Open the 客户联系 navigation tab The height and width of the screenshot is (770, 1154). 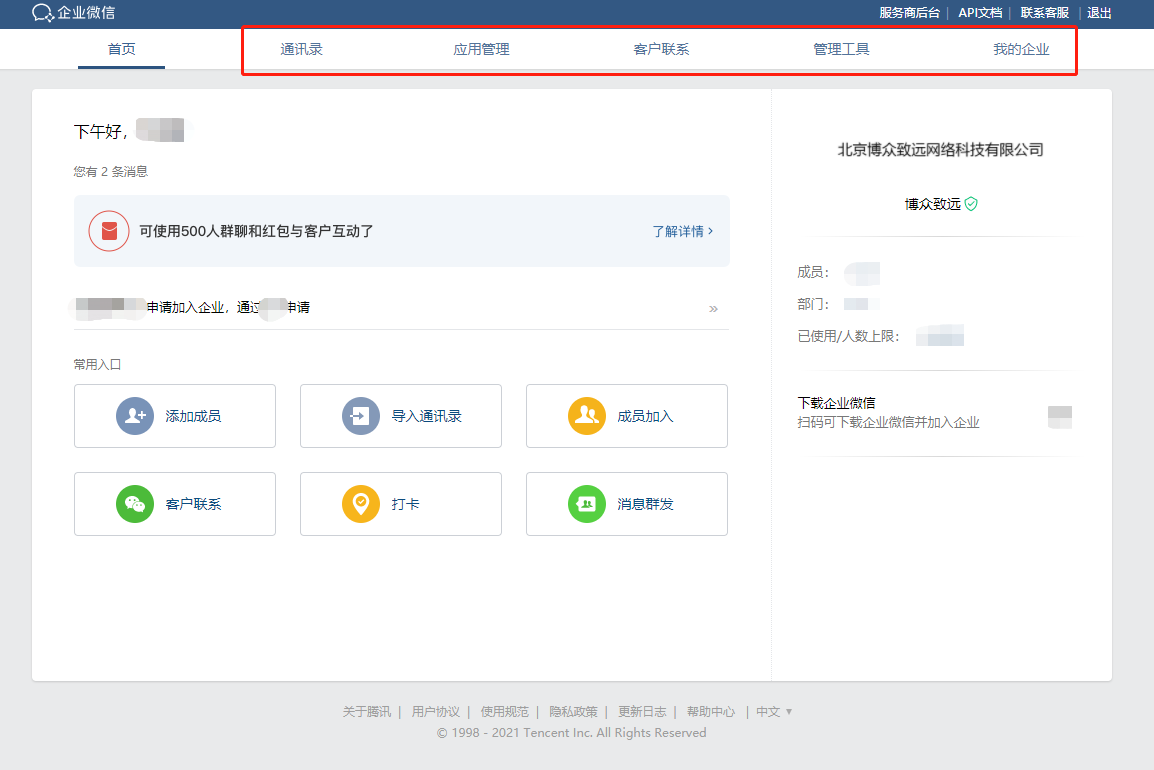(661, 49)
